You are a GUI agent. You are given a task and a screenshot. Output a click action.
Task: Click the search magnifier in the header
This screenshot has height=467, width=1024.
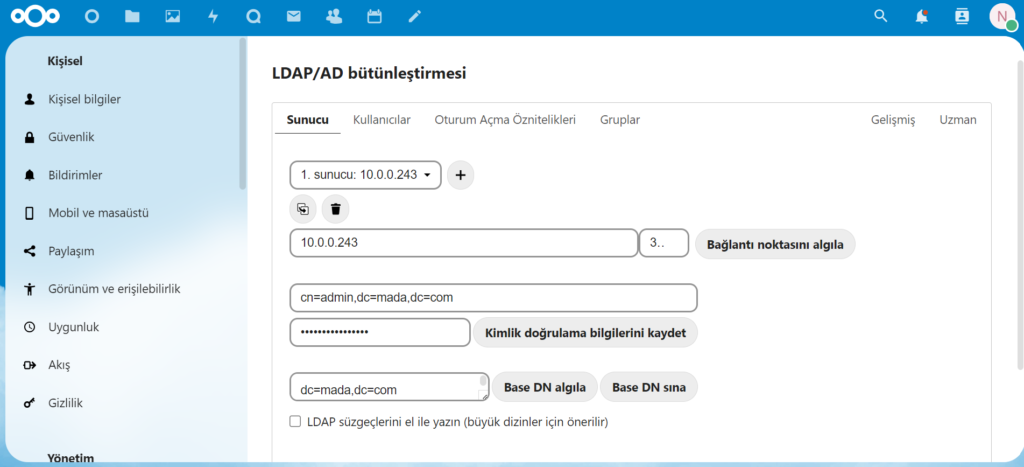pyautogui.click(x=880, y=16)
